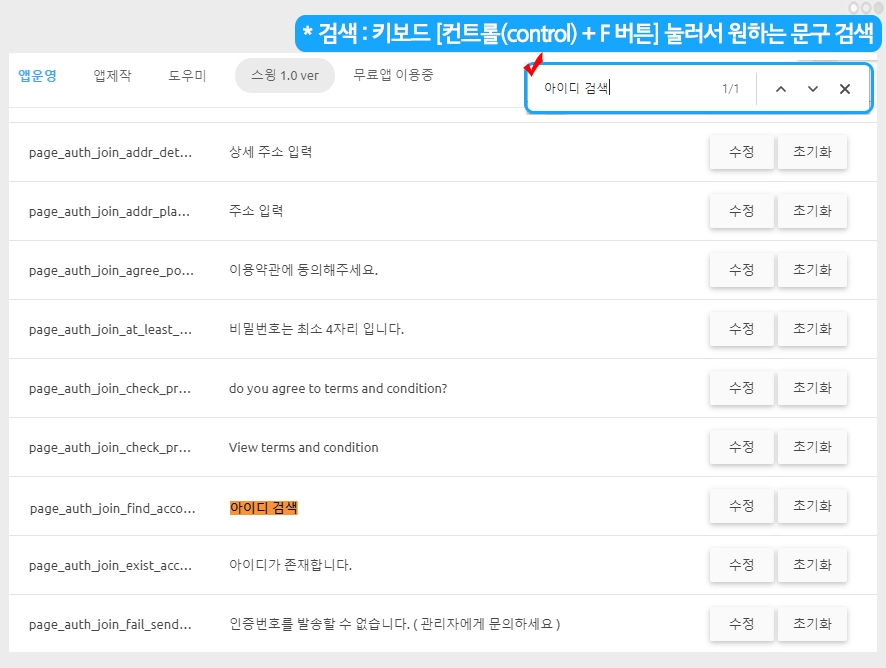Edit the 주소 입력 row with 수정
Viewport: 886px width, 668px height.
click(x=741, y=211)
